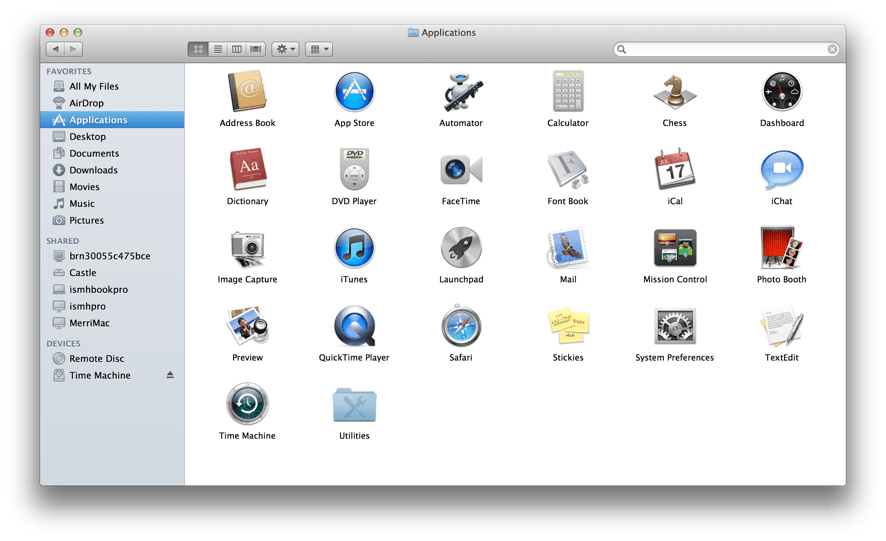Select ismhbookpro shared computer

click(112, 289)
